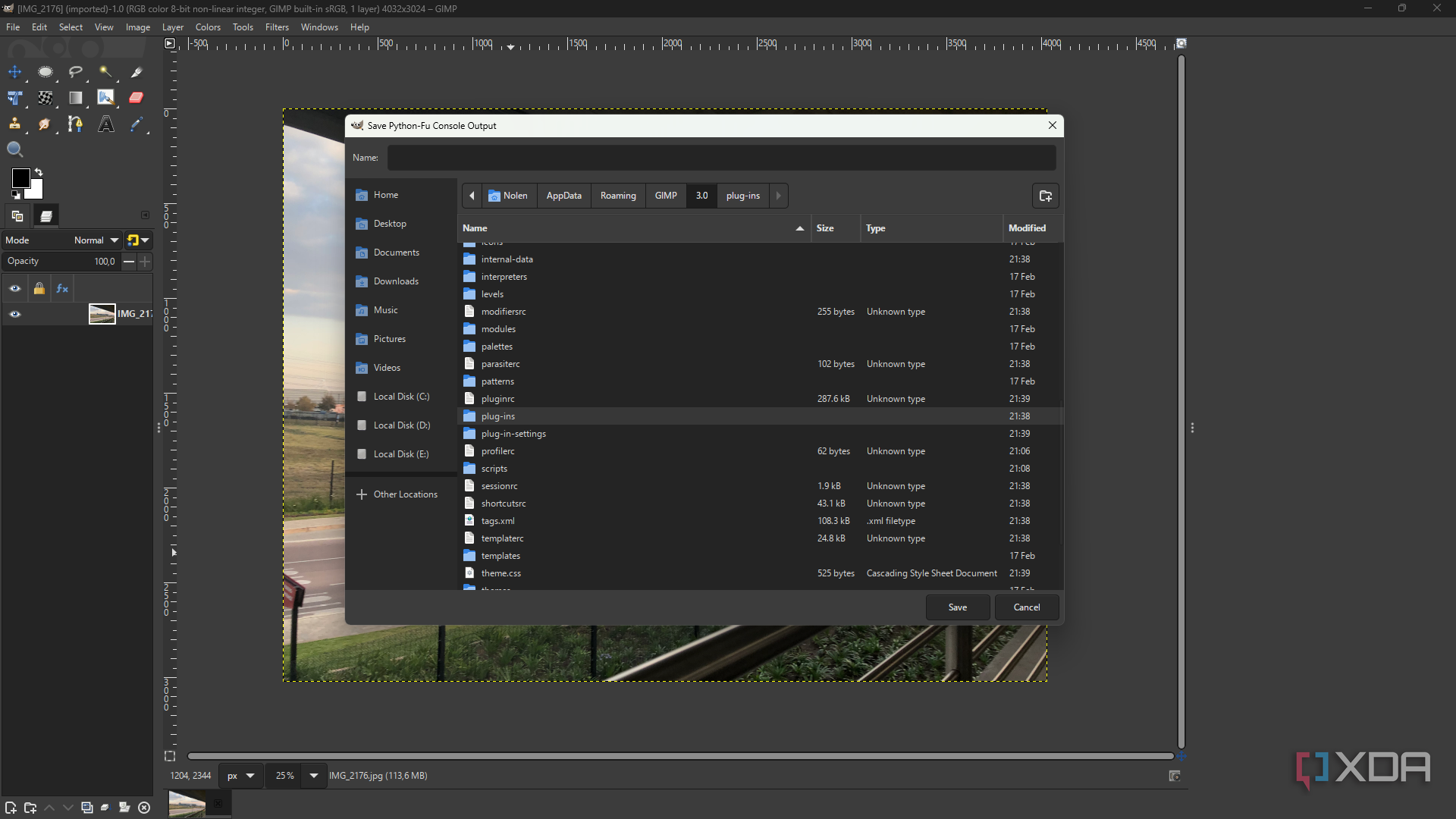This screenshot has height=819, width=1456.
Task: Pick the Free Select lasso tool
Action: 76,72
